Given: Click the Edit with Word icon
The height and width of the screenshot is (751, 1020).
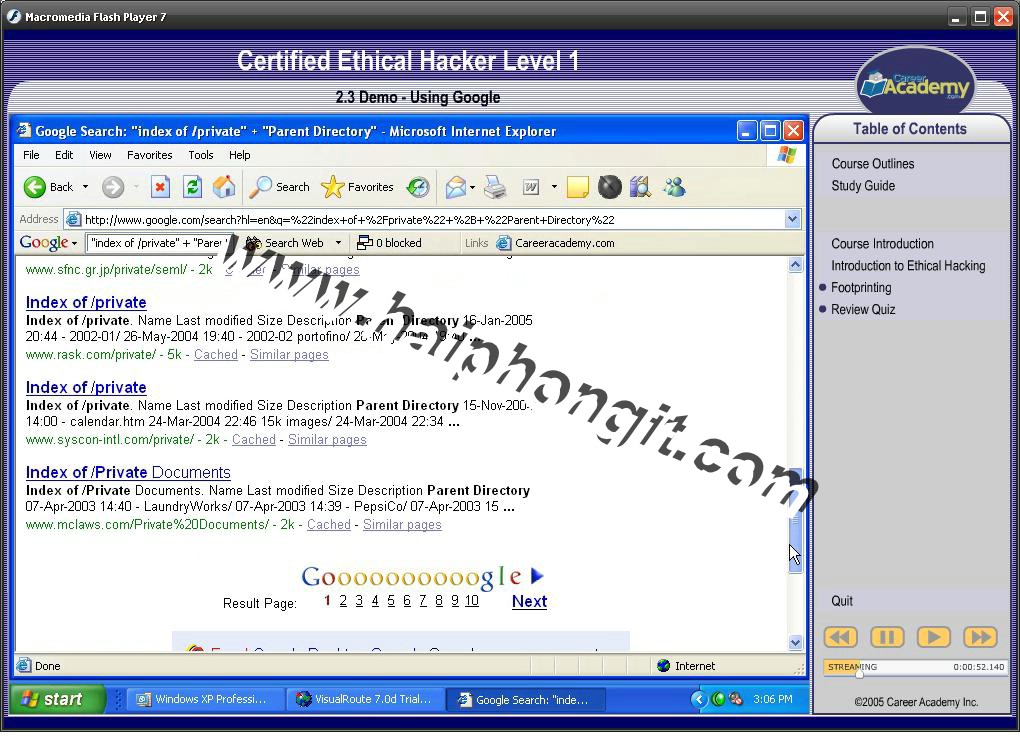Looking at the screenshot, I should 531,187.
